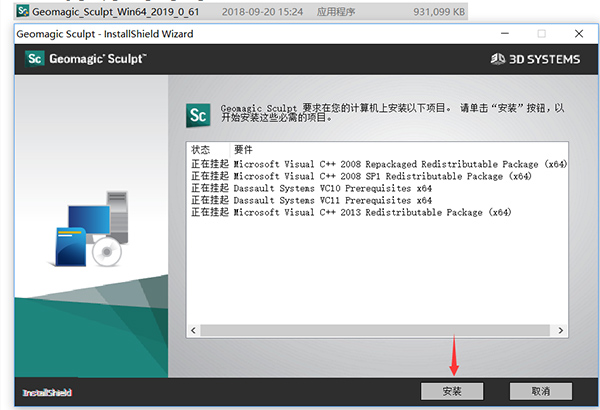600x410 pixels.
Task: Click the 3D Systems logo
Action: (x=535, y=59)
